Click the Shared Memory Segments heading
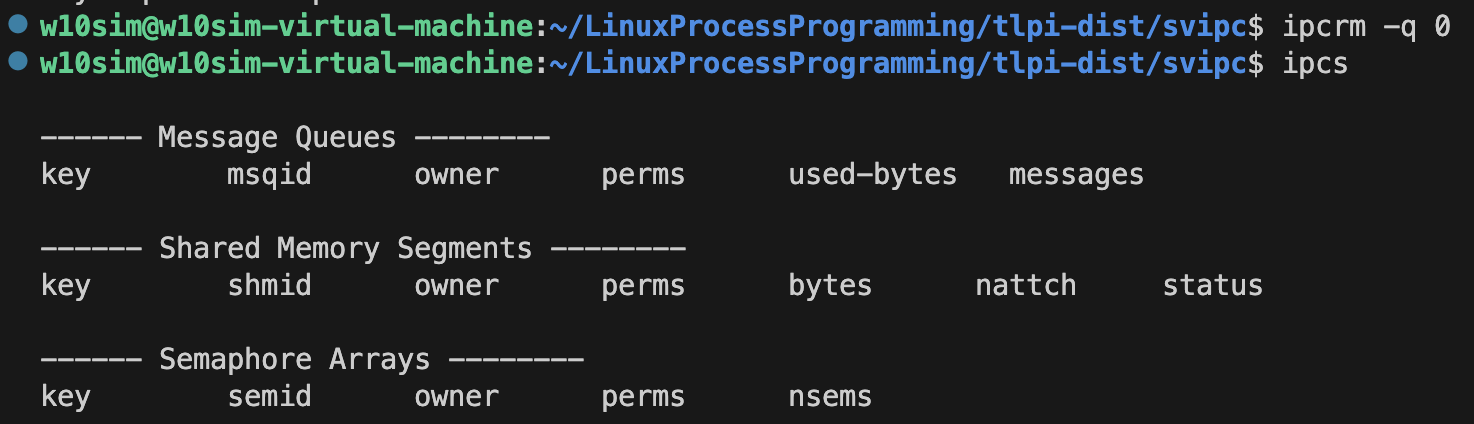 (345, 249)
